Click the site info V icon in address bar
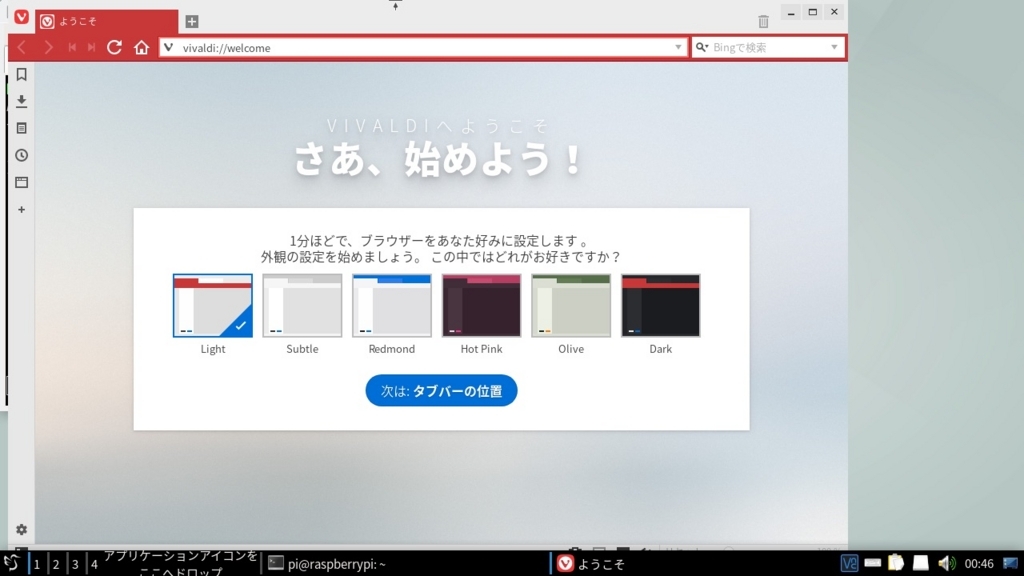This screenshot has height=576, width=1024. pyautogui.click(x=168, y=48)
